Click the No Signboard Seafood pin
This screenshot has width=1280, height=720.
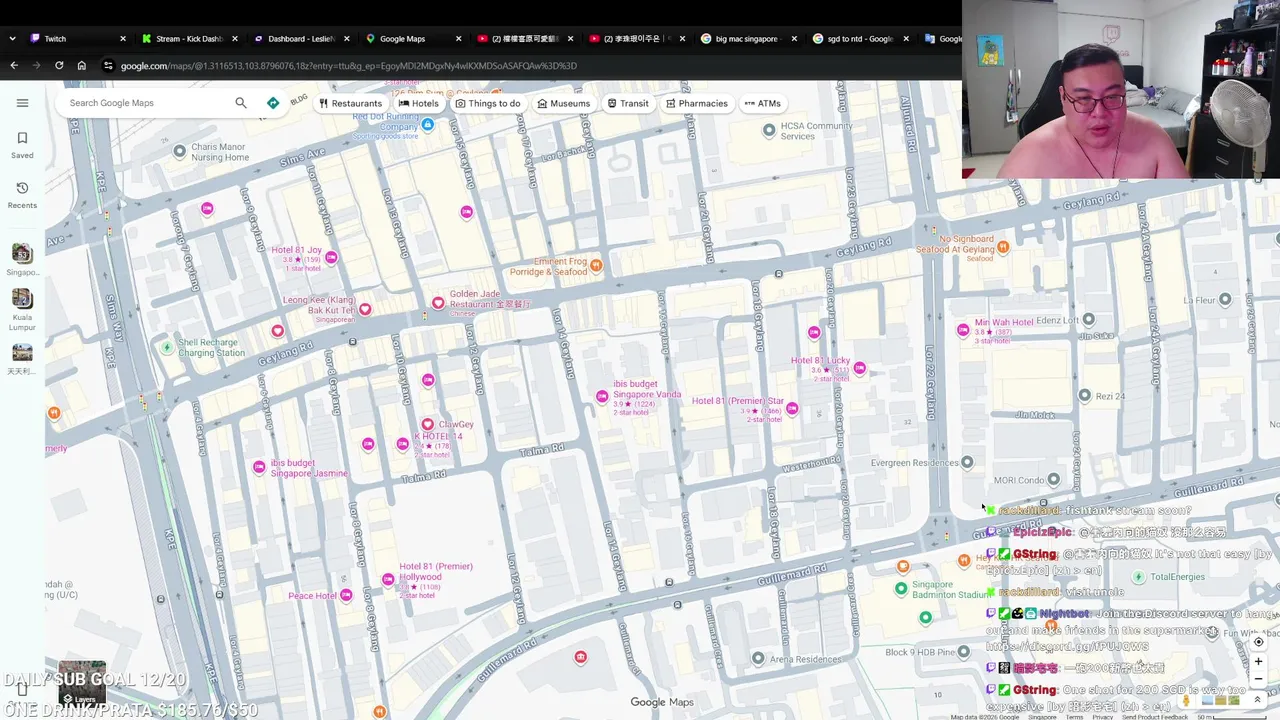coord(1003,246)
